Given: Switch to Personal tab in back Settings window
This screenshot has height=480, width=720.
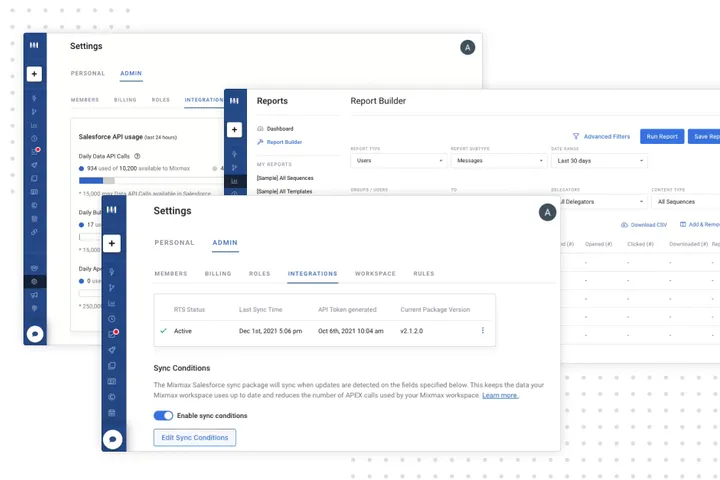Looking at the screenshot, I should click(x=88, y=73).
